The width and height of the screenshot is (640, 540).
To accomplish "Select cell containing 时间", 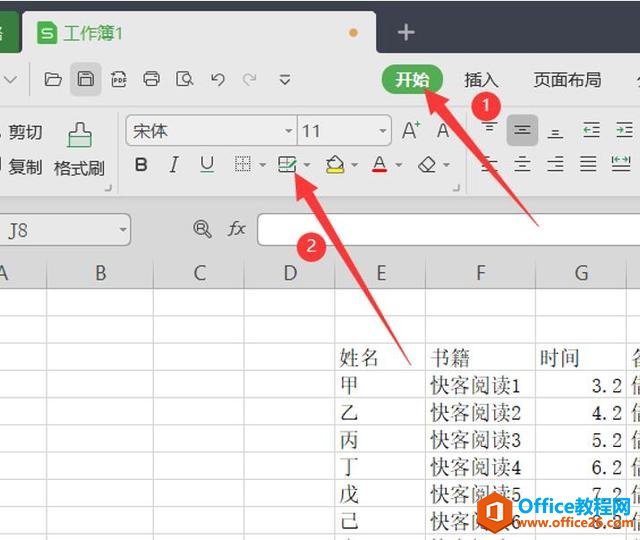I will click(x=581, y=358).
